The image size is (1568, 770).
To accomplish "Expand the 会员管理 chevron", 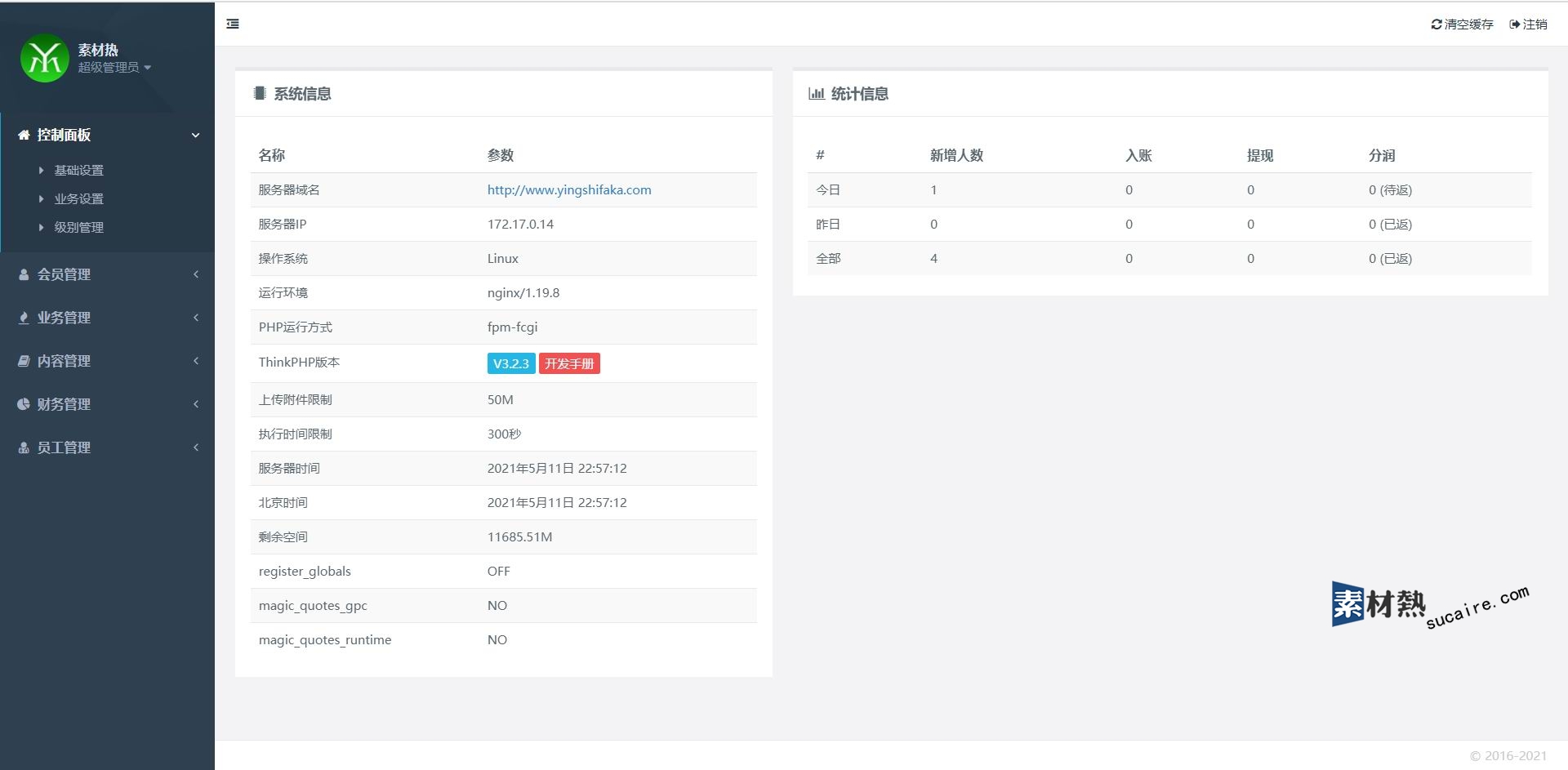I will tap(196, 274).
